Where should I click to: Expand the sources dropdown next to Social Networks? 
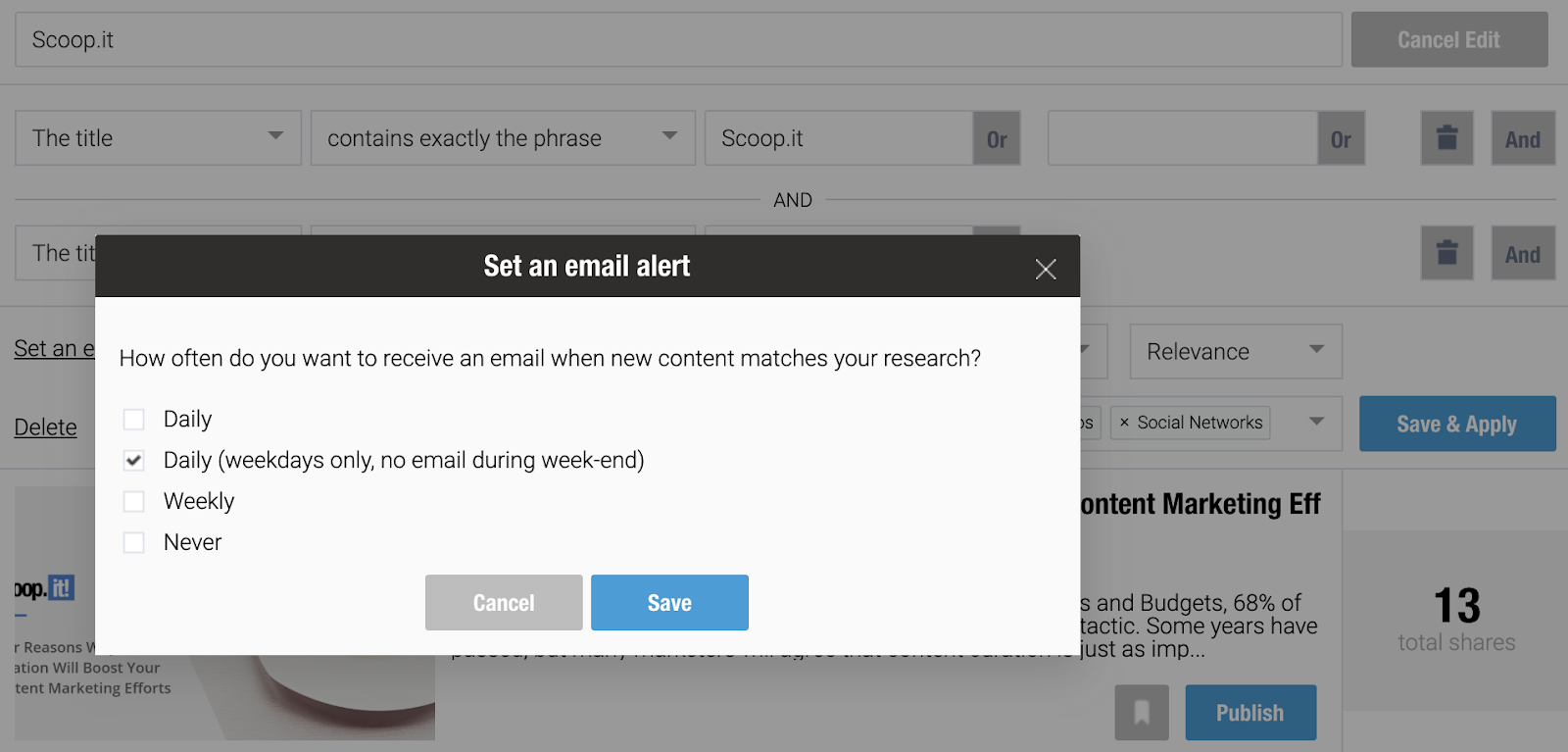point(1316,422)
